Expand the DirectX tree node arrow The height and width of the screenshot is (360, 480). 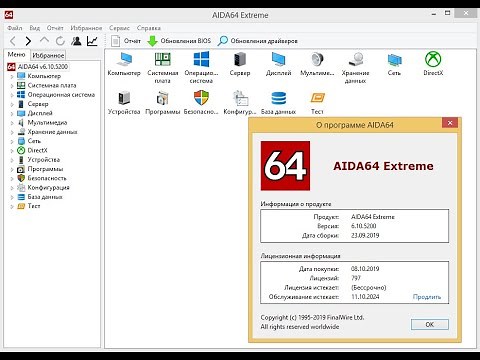coord(12,151)
